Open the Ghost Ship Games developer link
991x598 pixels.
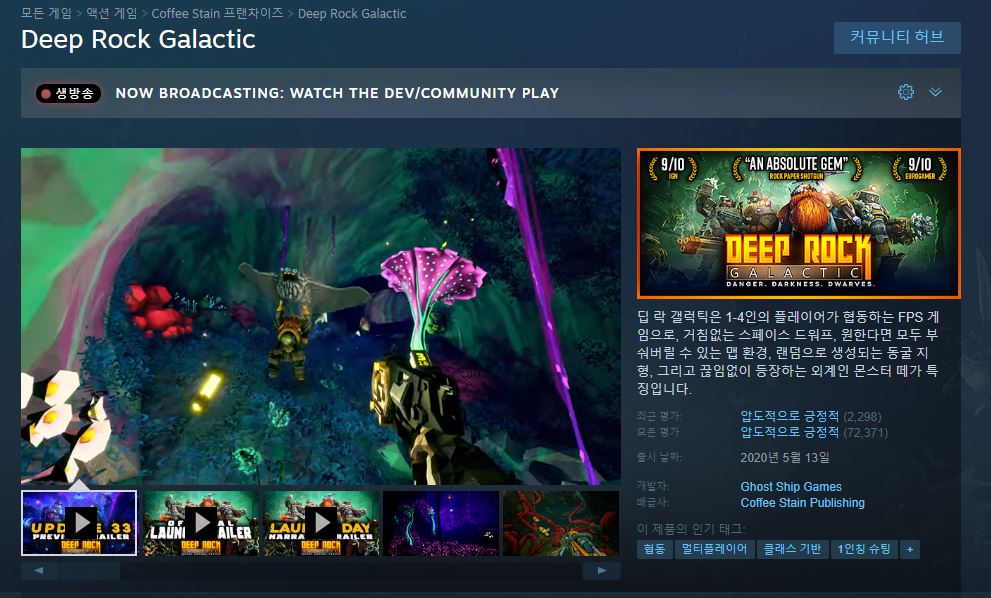790,487
